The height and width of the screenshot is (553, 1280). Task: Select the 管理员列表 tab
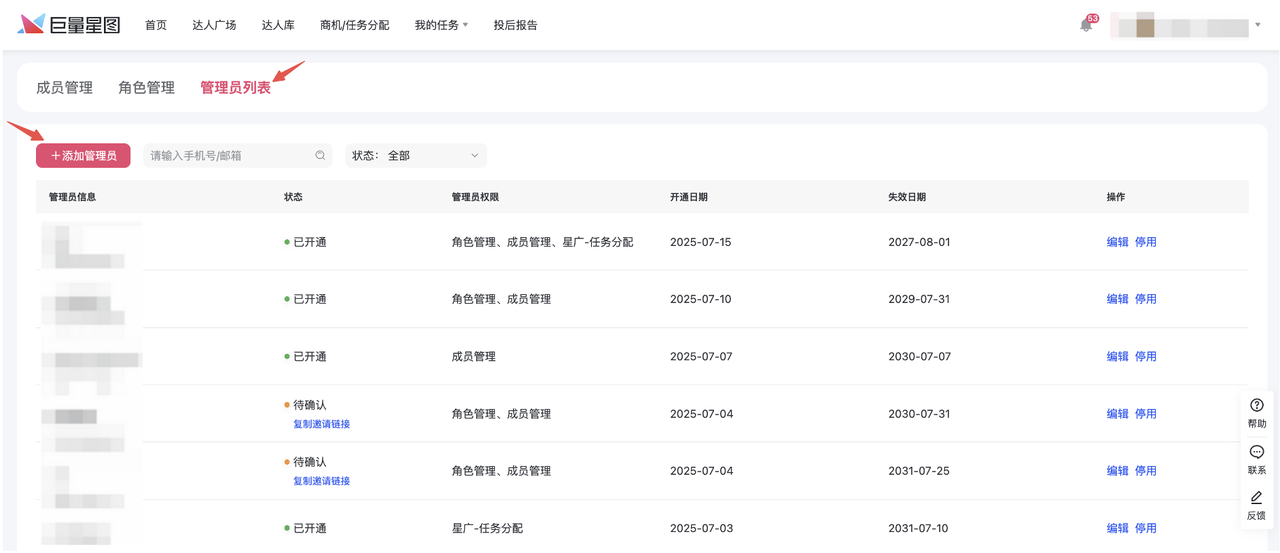pos(235,88)
